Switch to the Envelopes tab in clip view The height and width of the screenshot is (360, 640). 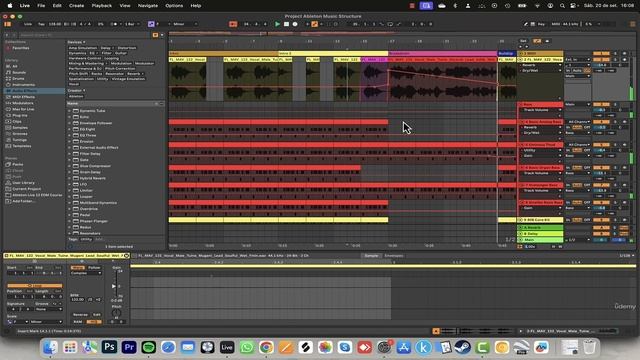394,256
